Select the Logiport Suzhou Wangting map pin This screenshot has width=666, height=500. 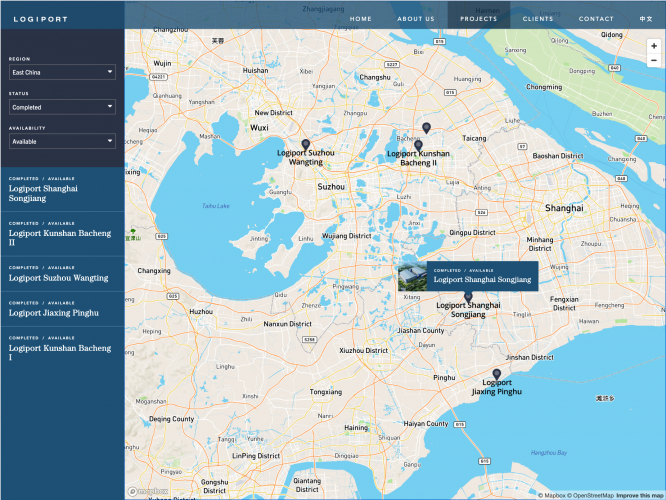[x=305, y=144]
